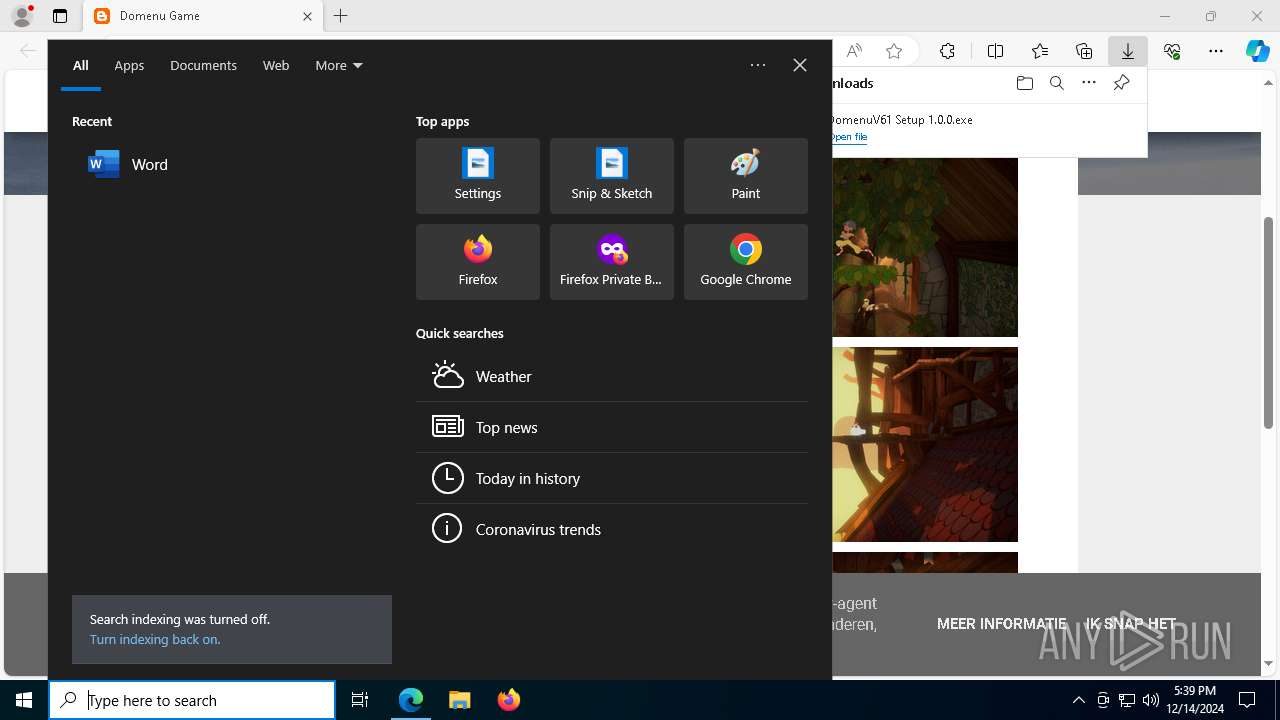Viewport: 1280px width, 720px height.
Task: Open Edge Browser essentials icon
Action: 1172,51
